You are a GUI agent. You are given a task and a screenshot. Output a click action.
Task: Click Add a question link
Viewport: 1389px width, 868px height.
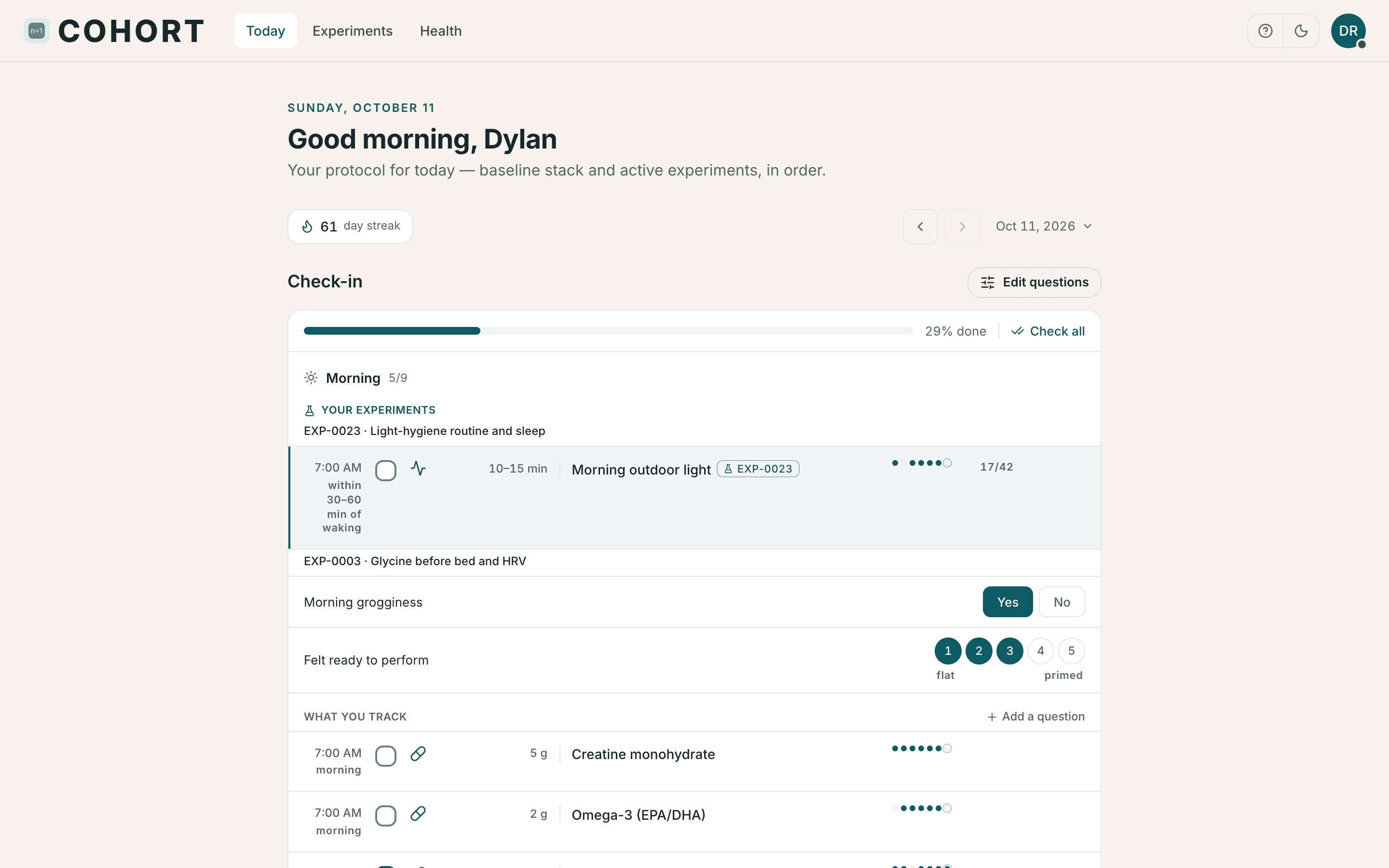1035,717
